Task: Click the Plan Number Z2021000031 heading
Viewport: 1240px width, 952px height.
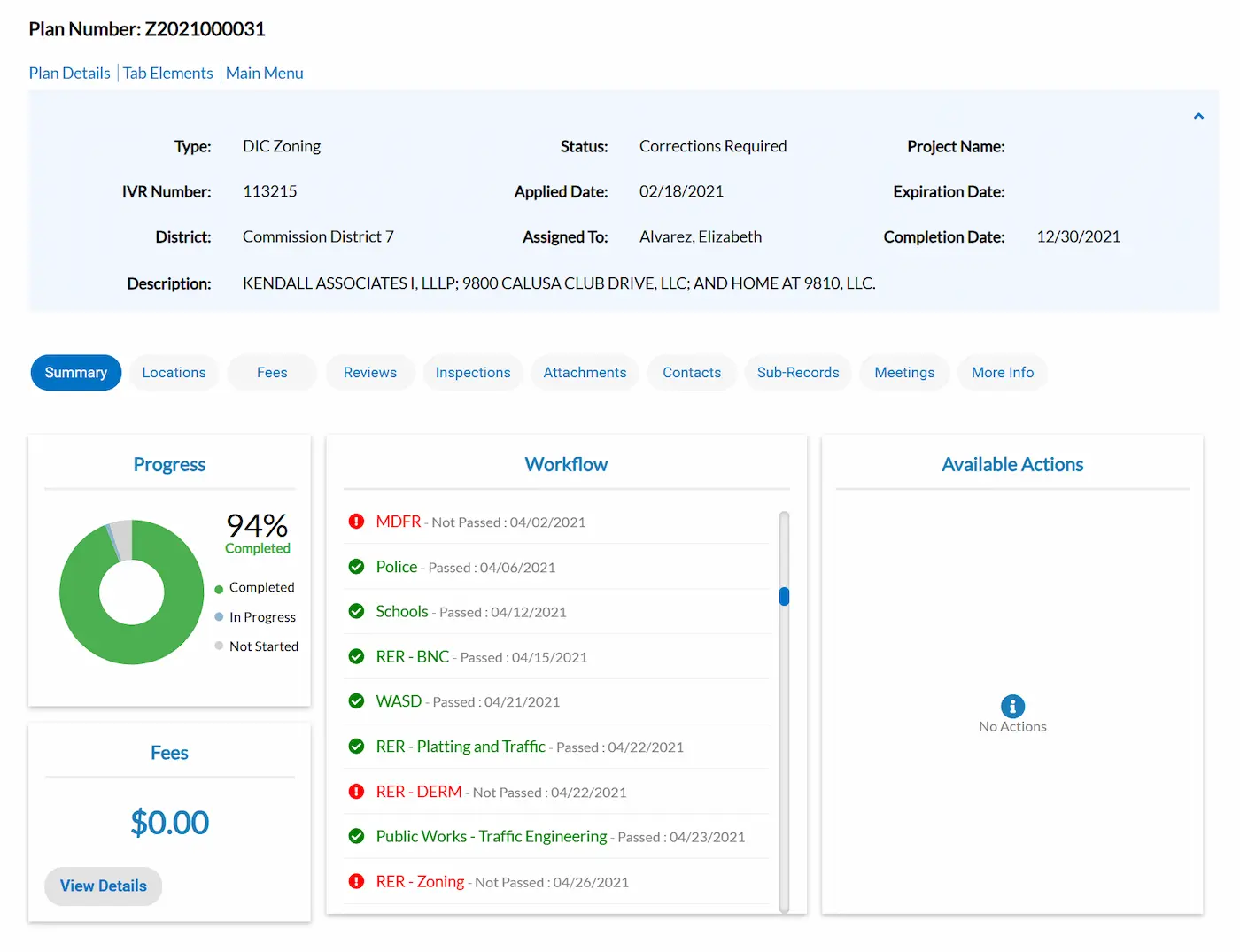Action: click(147, 29)
